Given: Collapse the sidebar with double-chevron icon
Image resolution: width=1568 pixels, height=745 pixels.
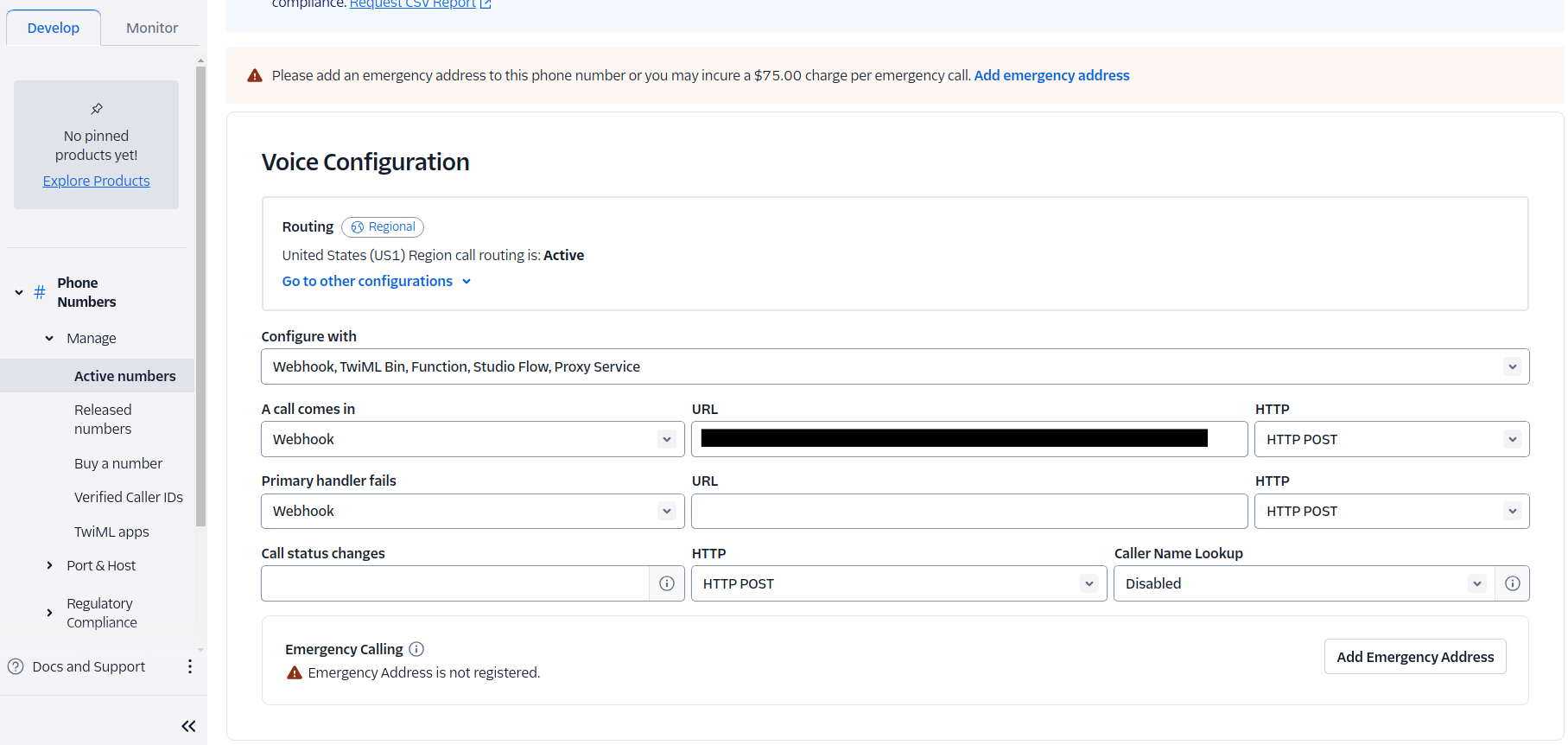Looking at the screenshot, I should [188, 726].
